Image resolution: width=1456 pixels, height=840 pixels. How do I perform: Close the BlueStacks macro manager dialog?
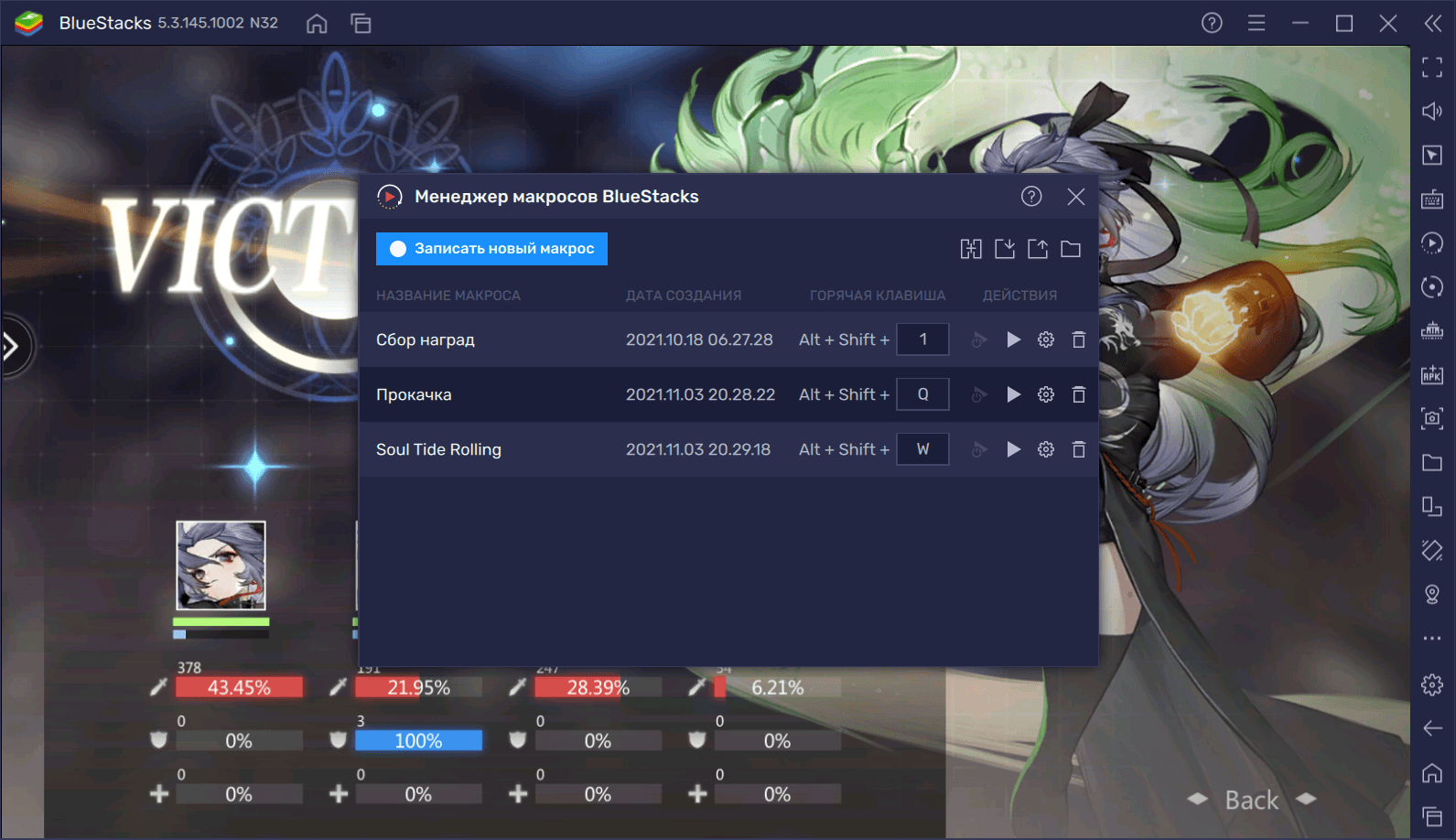(x=1076, y=197)
